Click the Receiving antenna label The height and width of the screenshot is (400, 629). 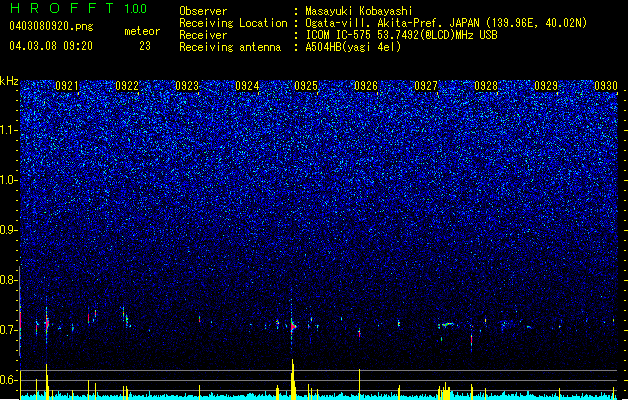pyautogui.click(x=230, y=47)
